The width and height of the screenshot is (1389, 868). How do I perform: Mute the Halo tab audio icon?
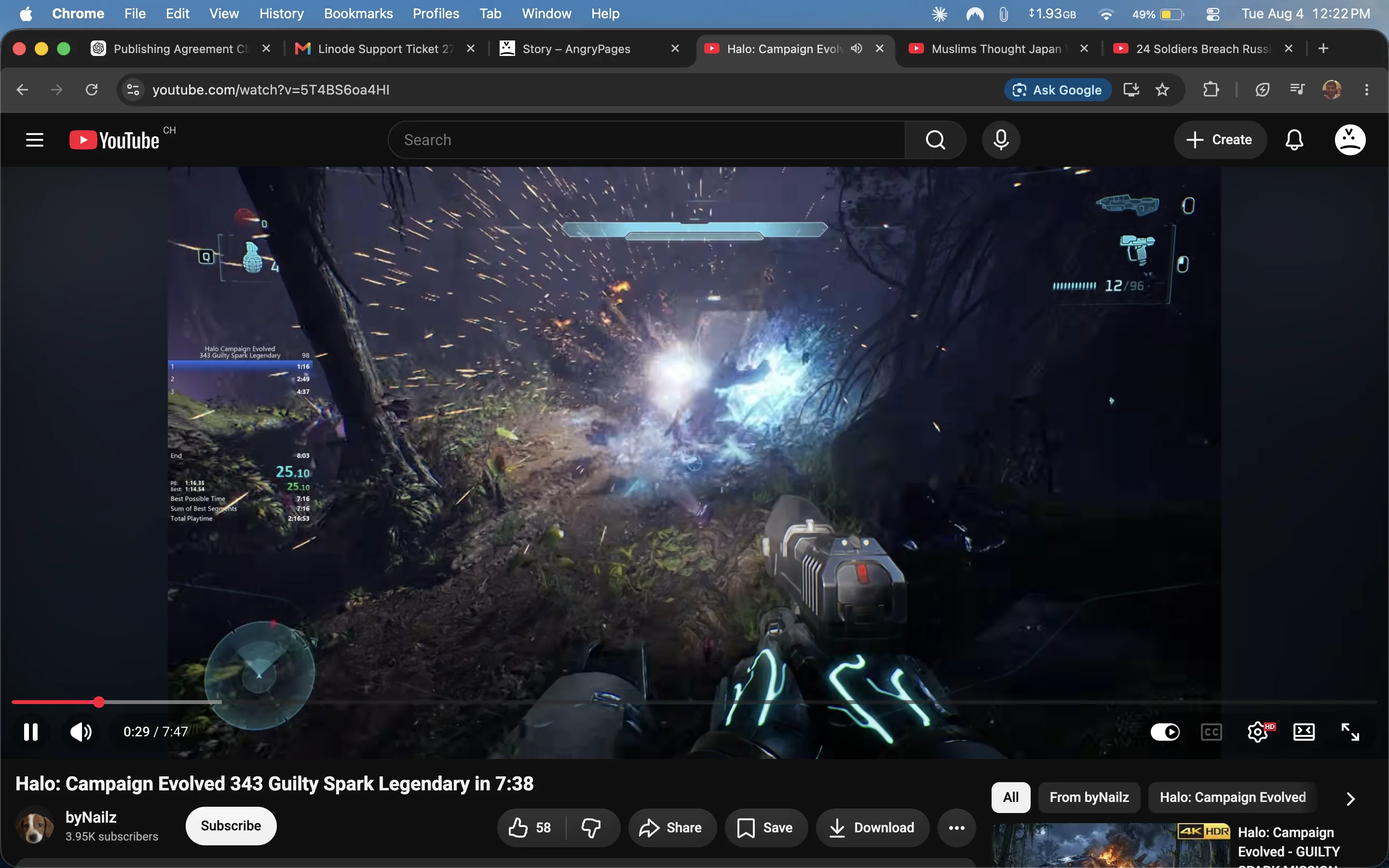[856, 48]
